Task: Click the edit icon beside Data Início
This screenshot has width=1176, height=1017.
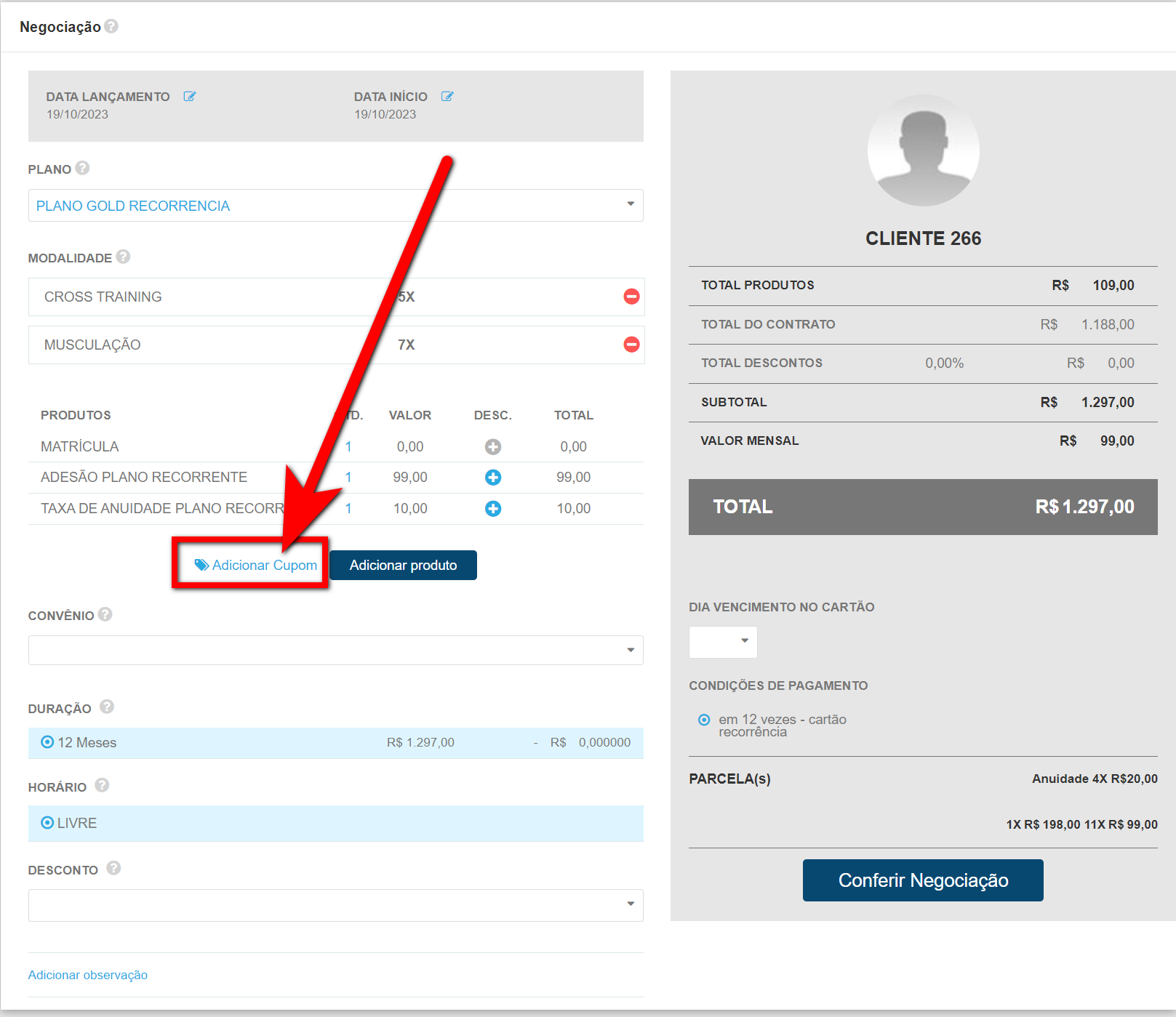Action: (447, 97)
